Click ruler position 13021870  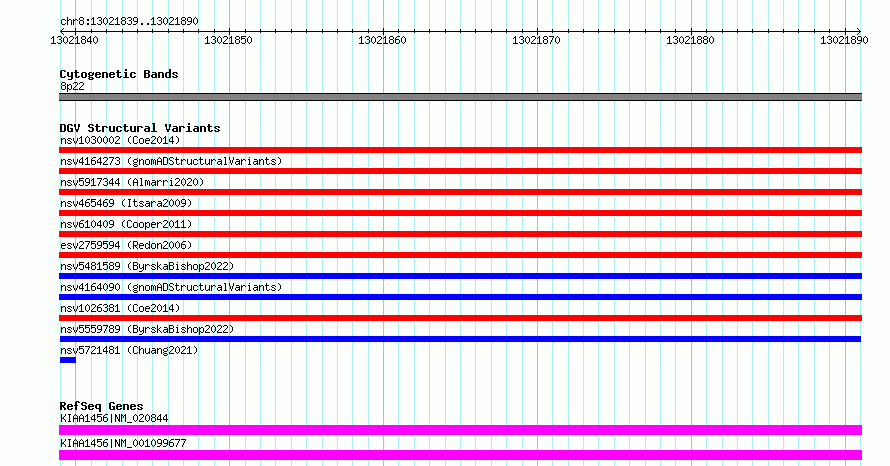click(x=536, y=40)
